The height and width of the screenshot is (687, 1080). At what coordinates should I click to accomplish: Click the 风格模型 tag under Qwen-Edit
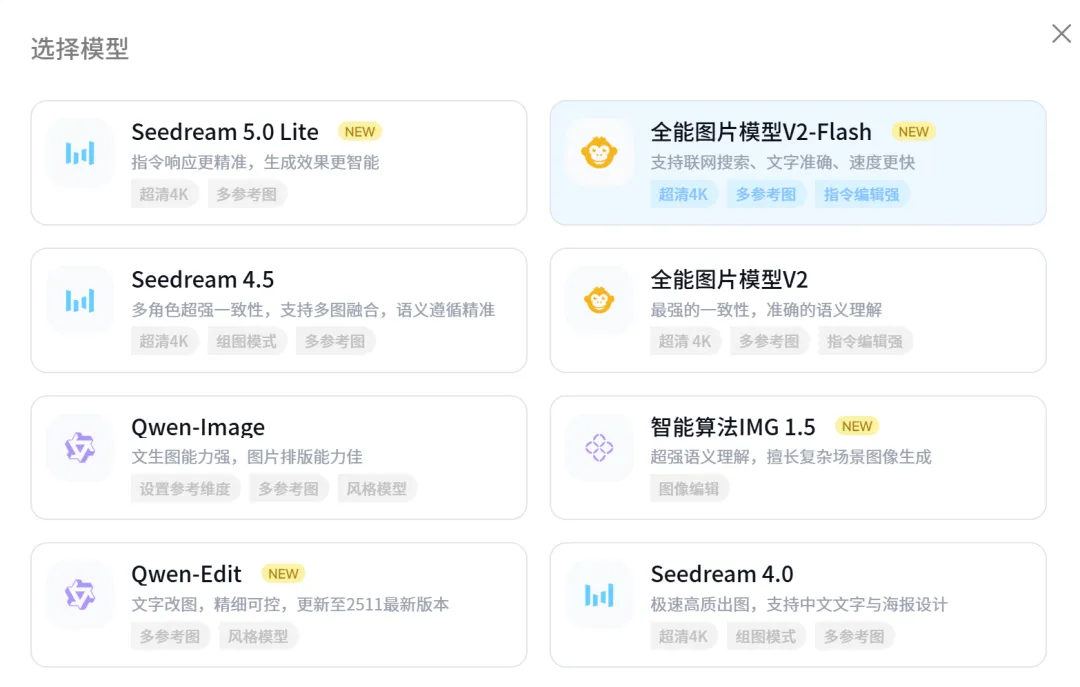[258, 636]
